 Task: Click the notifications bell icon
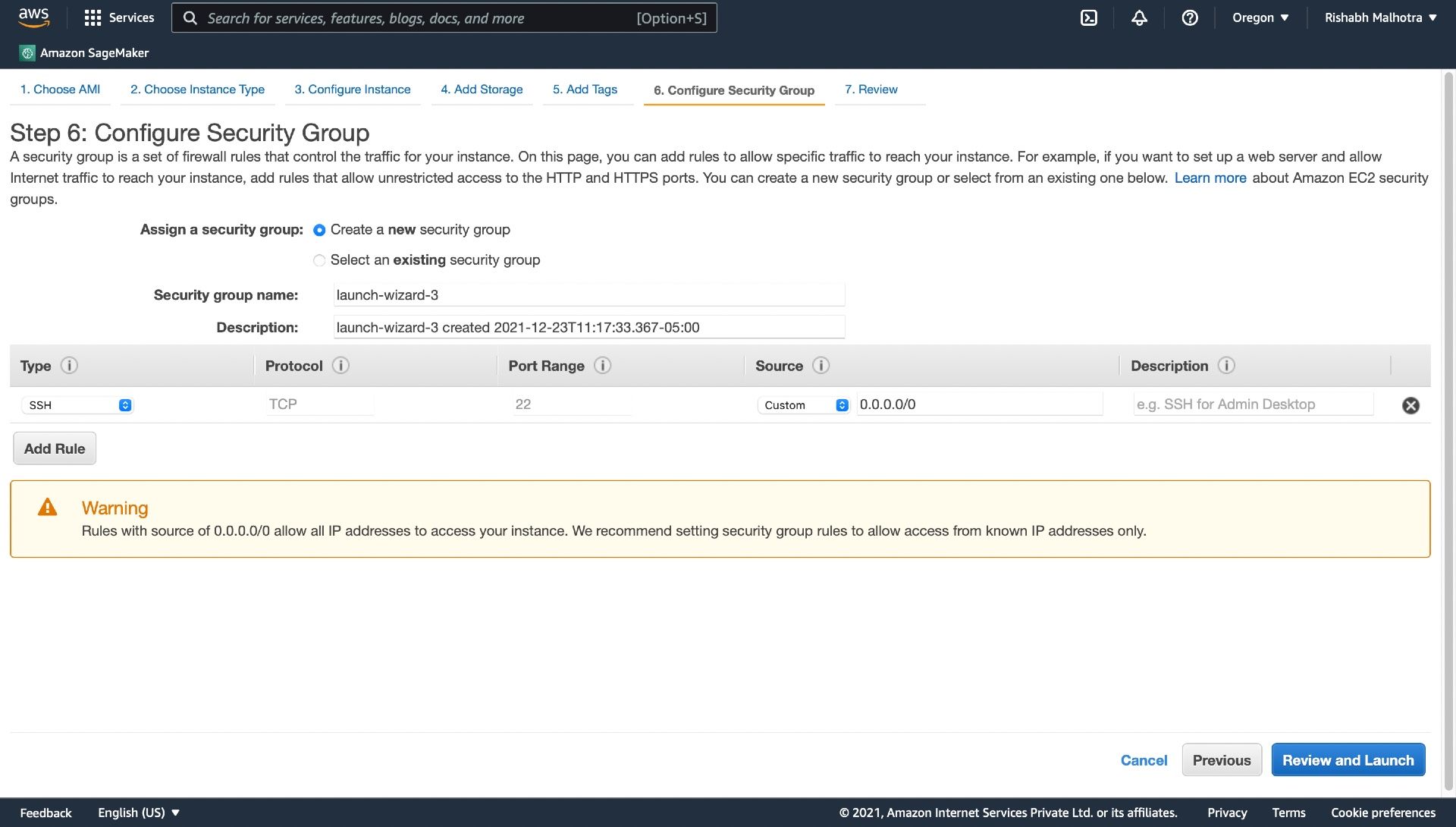click(x=1139, y=17)
